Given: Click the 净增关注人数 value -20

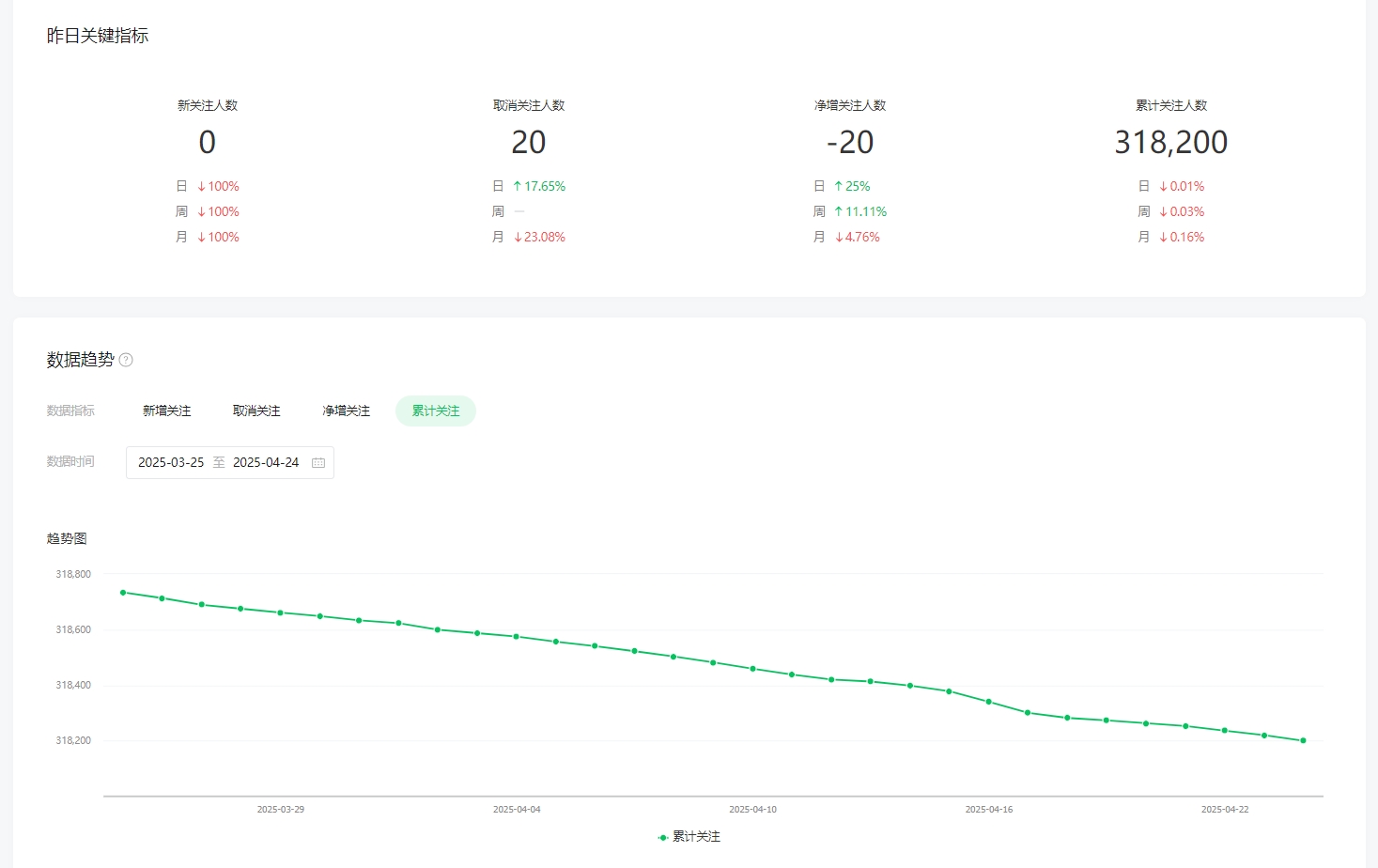Looking at the screenshot, I should [x=850, y=142].
